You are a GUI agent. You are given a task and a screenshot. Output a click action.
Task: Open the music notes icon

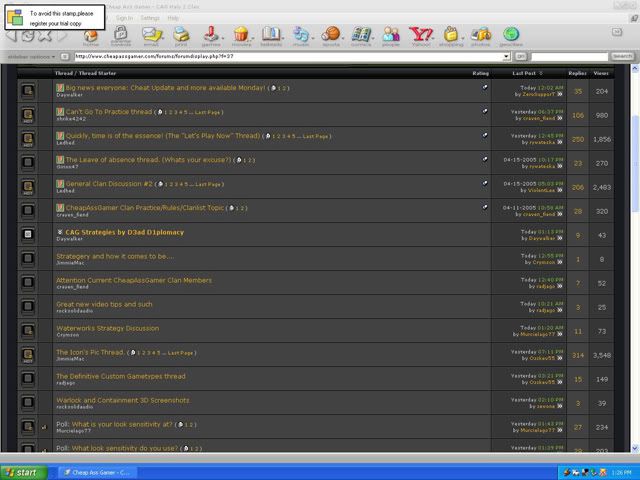click(301, 34)
